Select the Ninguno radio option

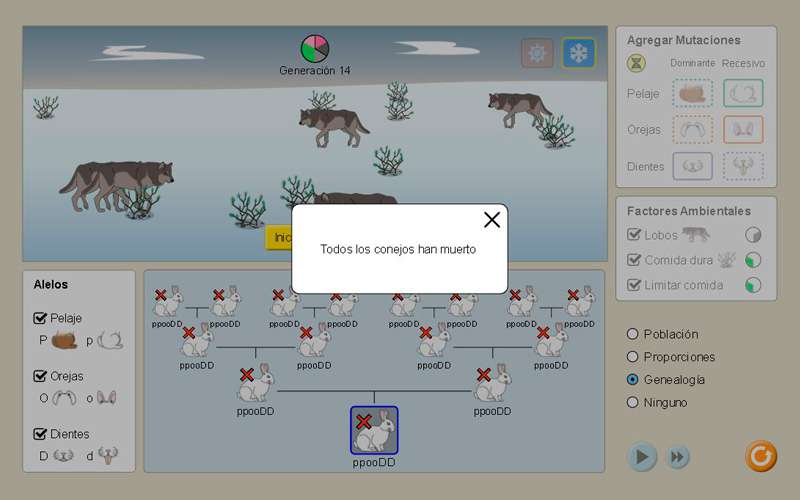(632, 402)
